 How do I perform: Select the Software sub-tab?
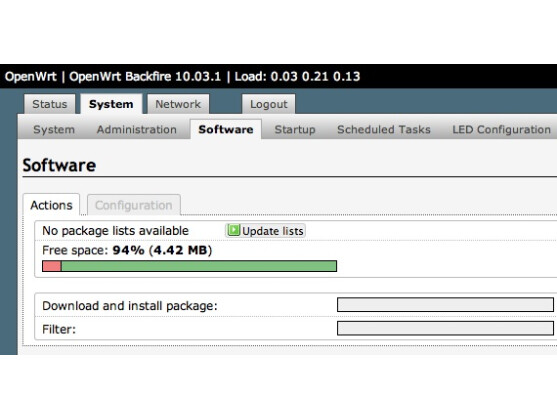(226, 129)
